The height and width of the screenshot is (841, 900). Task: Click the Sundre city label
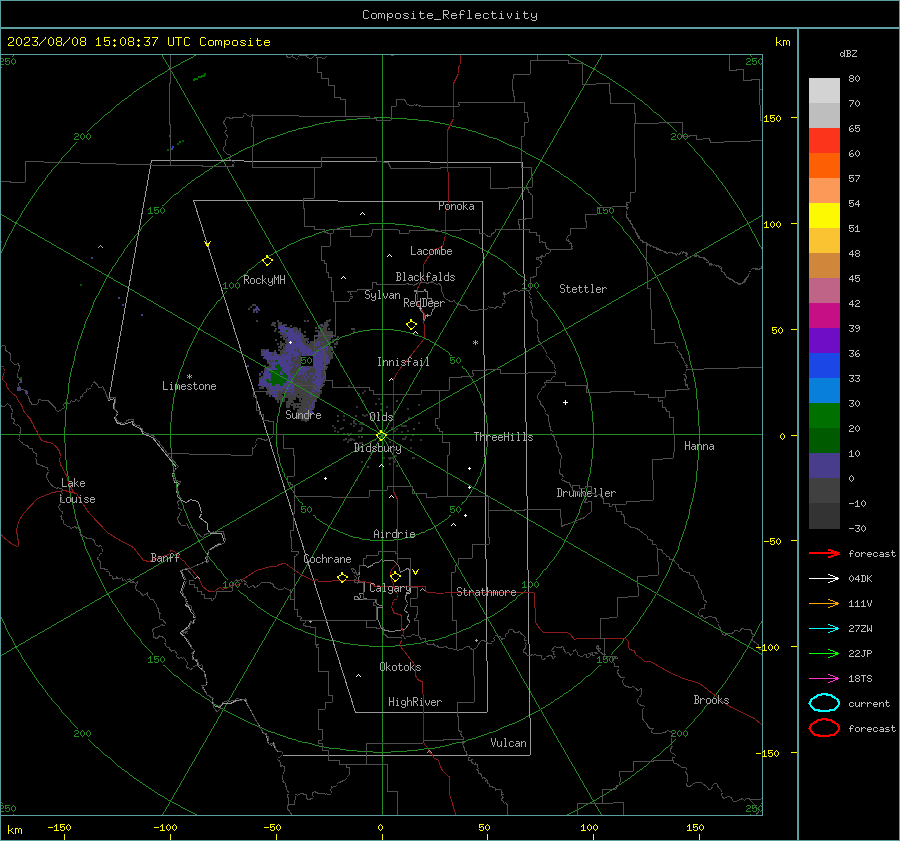tap(303, 414)
